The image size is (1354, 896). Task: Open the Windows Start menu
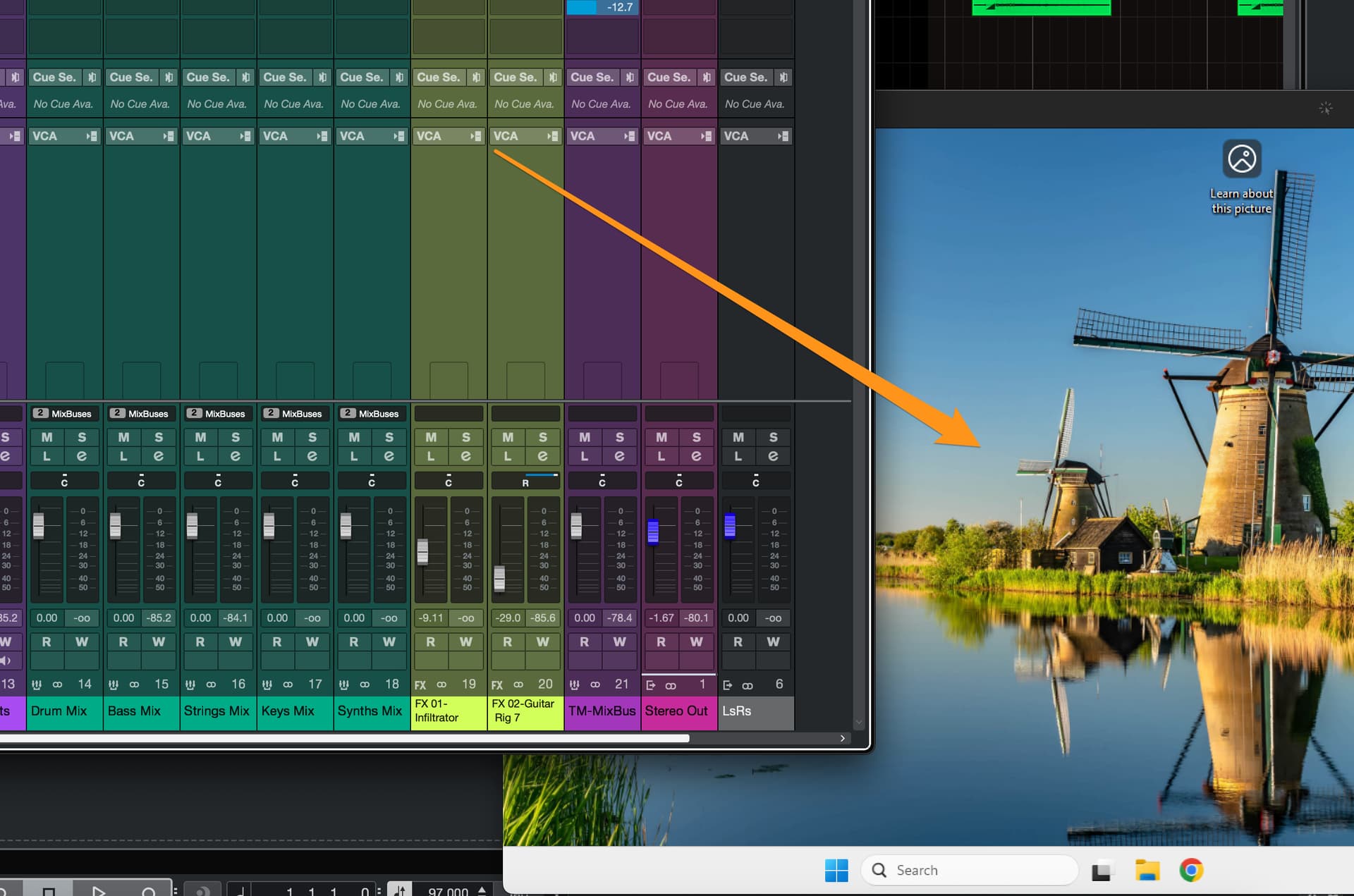(836, 870)
